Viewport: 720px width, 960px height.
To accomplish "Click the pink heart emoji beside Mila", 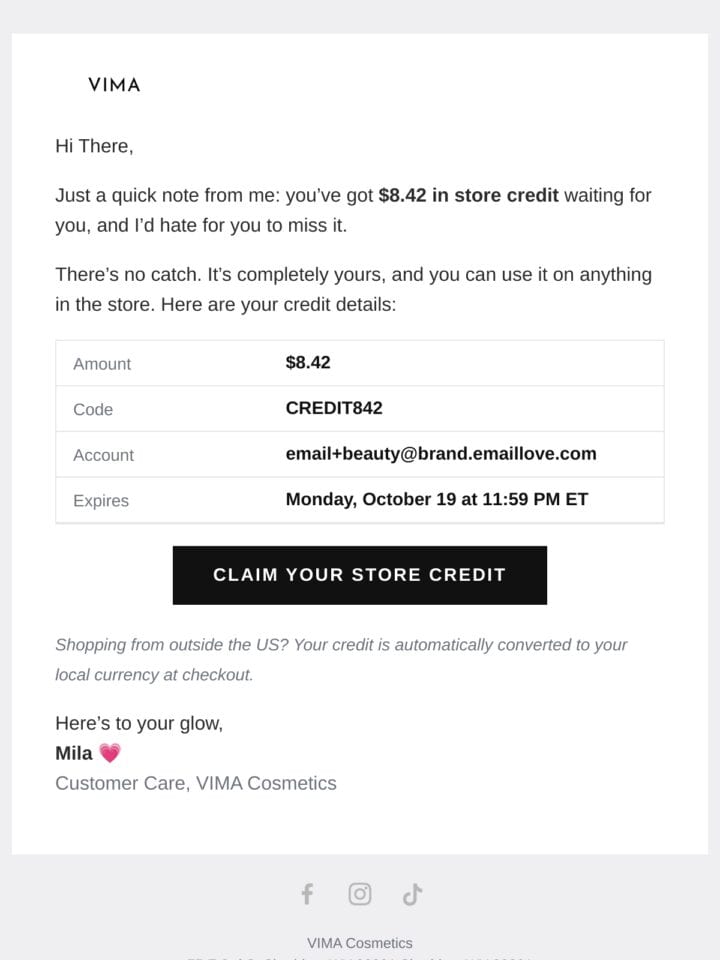I will click(110, 753).
